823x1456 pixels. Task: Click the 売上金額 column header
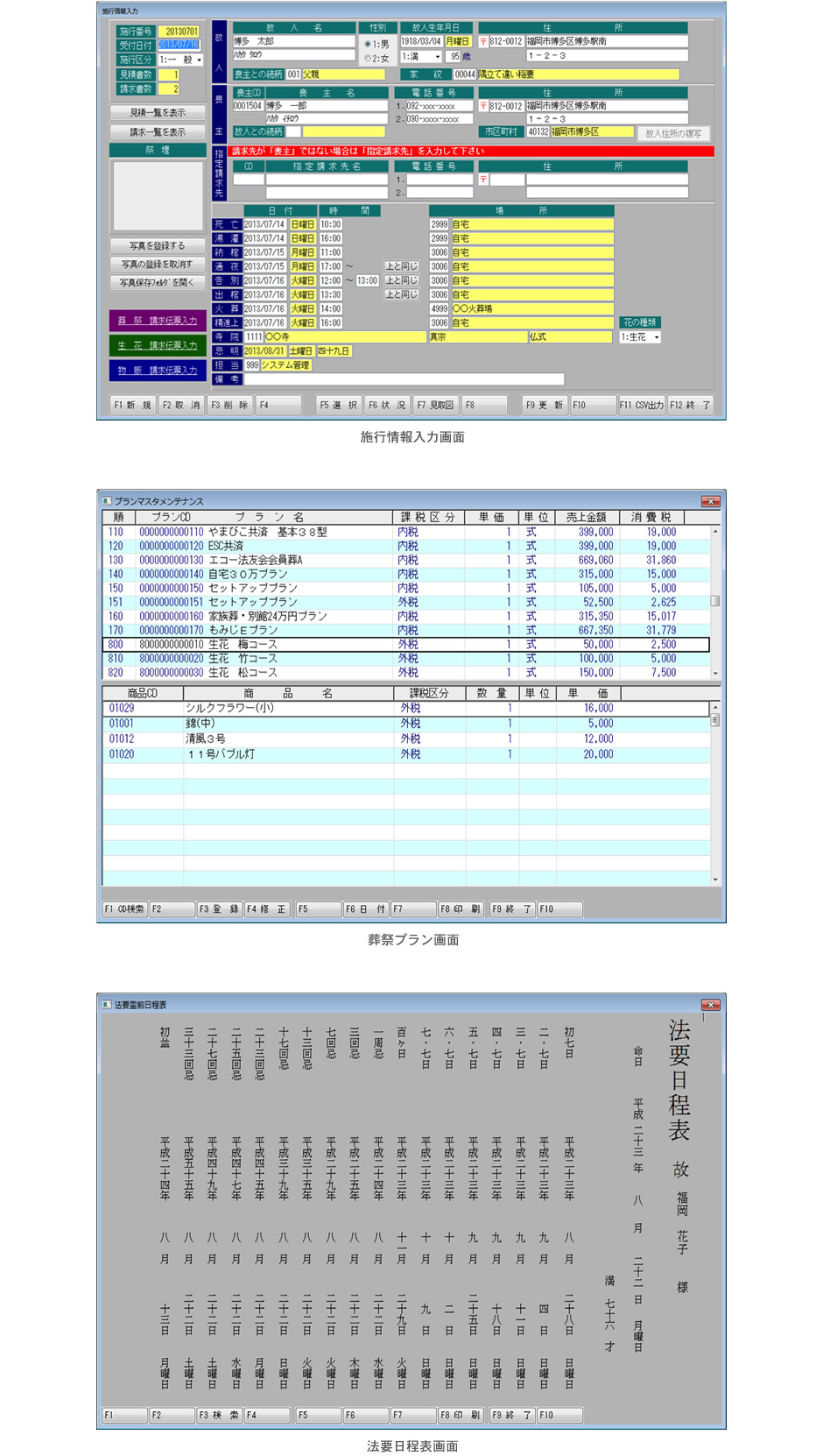point(587,518)
